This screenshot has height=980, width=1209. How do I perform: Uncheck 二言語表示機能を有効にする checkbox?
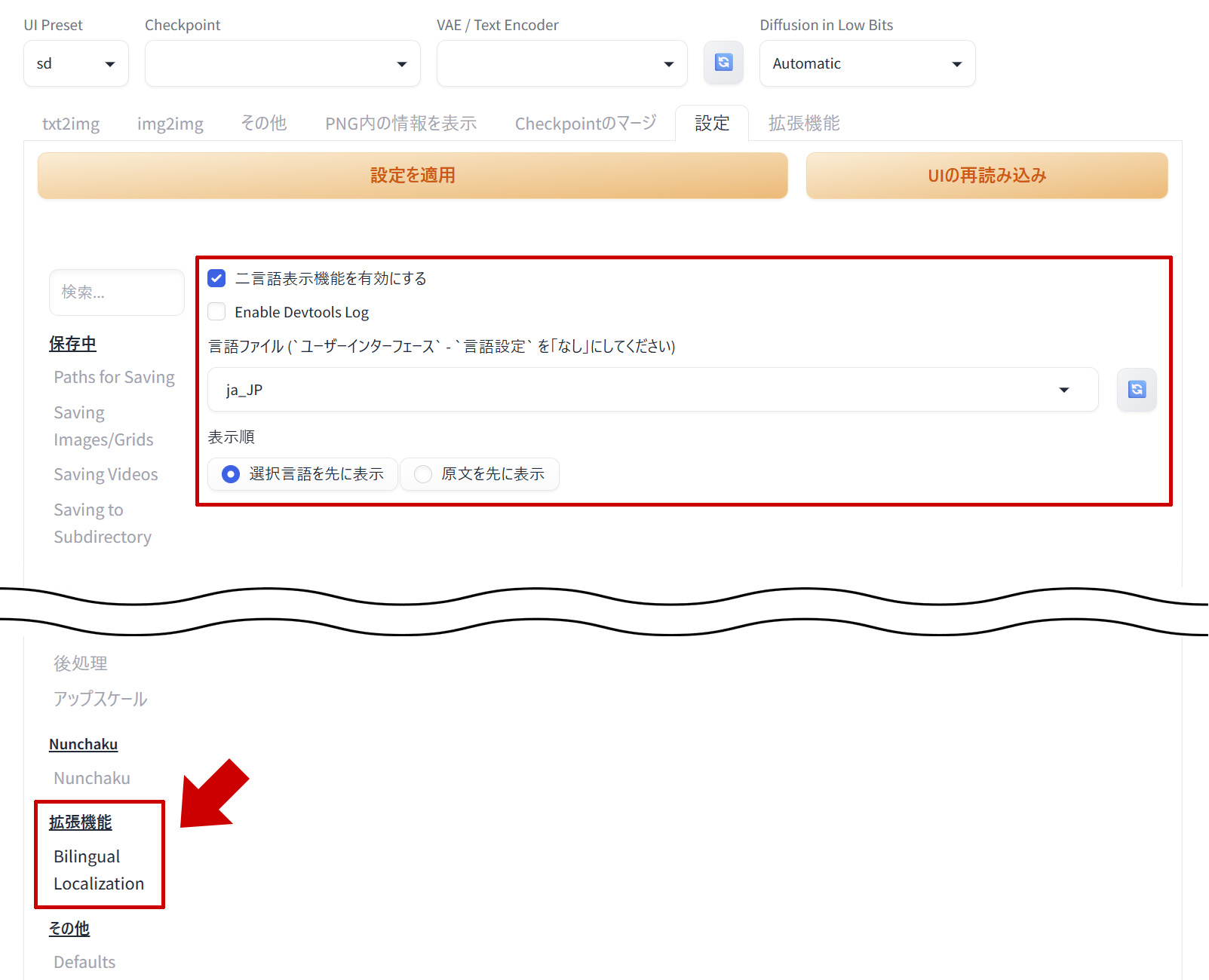pos(216,278)
